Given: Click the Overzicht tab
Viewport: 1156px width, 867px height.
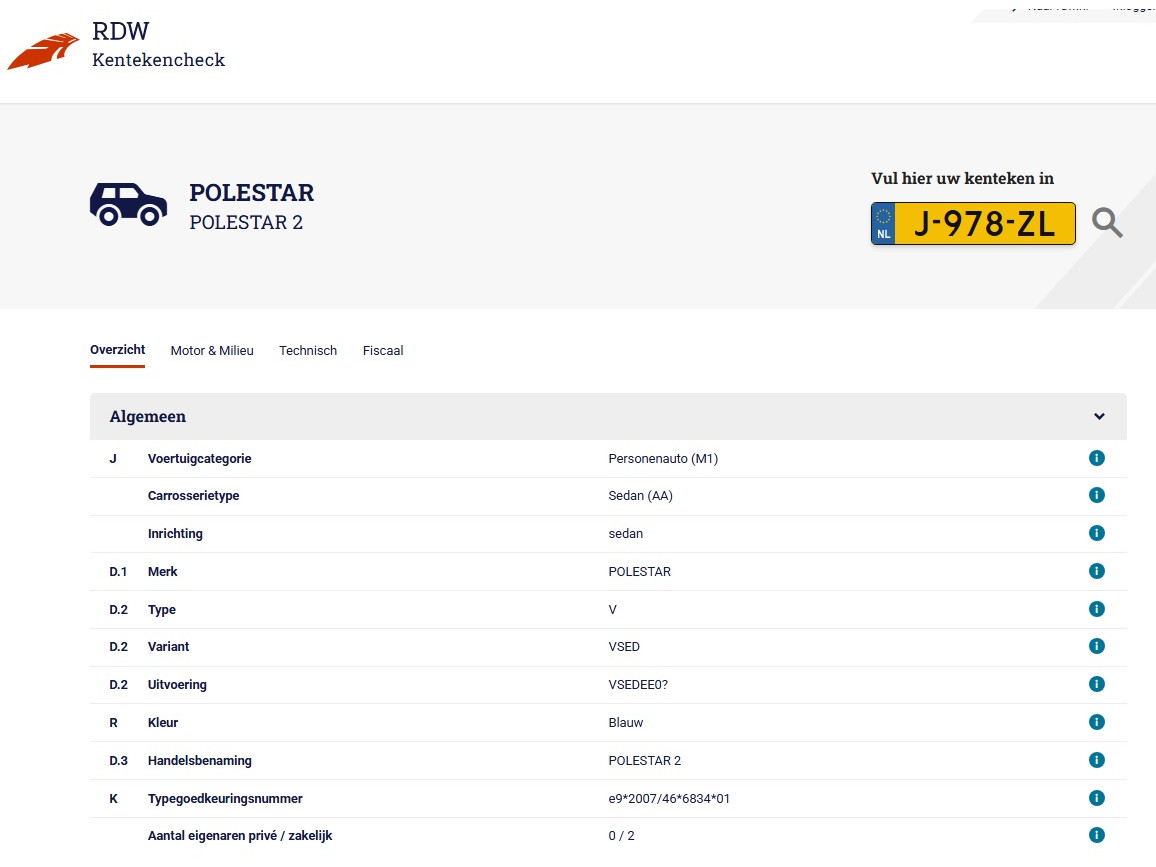Looking at the screenshot, I should coord(117,350).
